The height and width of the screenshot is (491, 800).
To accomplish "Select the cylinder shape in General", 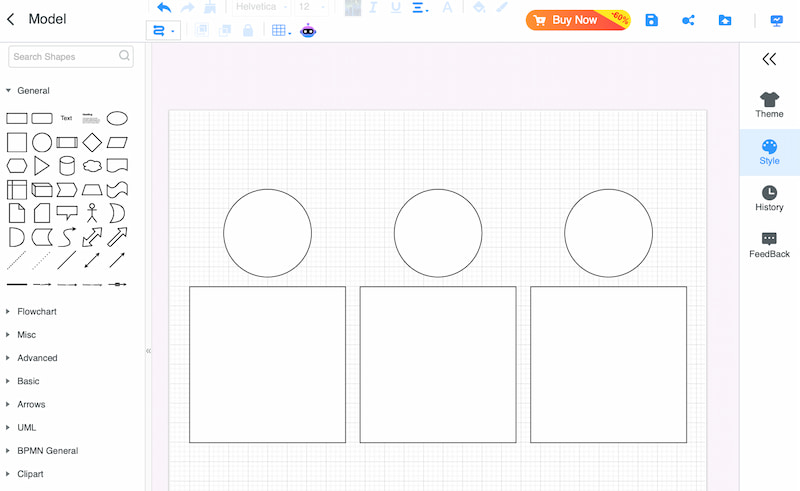I will click(67, 166).
